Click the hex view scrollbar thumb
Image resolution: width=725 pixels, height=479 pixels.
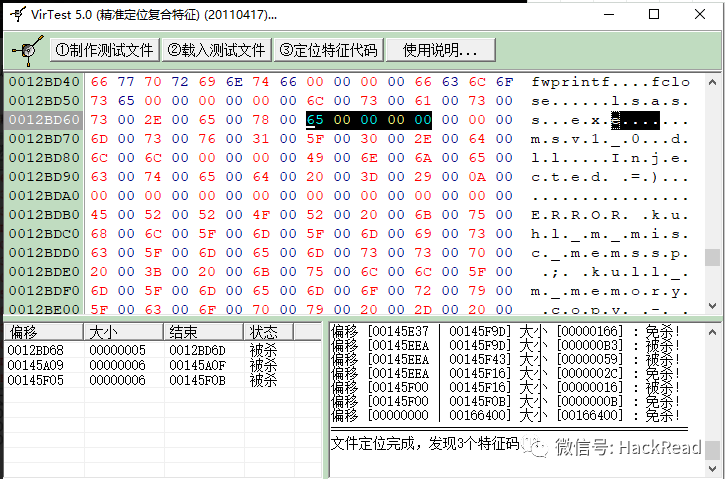712,258
